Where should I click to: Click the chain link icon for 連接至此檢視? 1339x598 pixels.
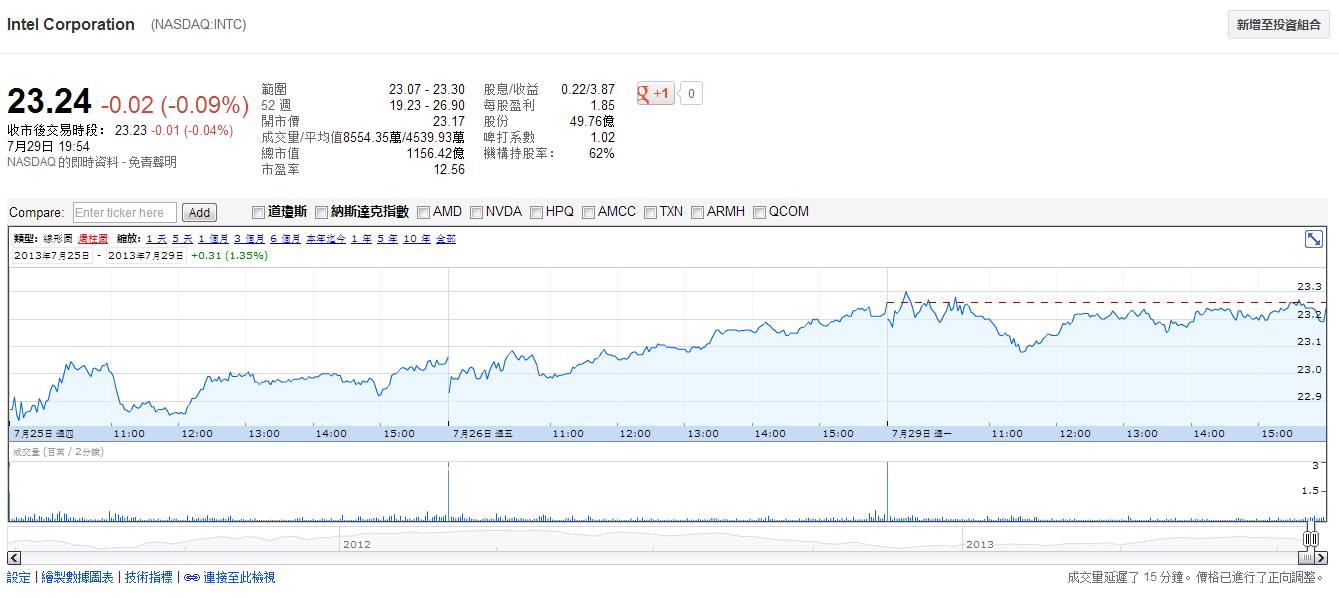(x=191, y=578)
